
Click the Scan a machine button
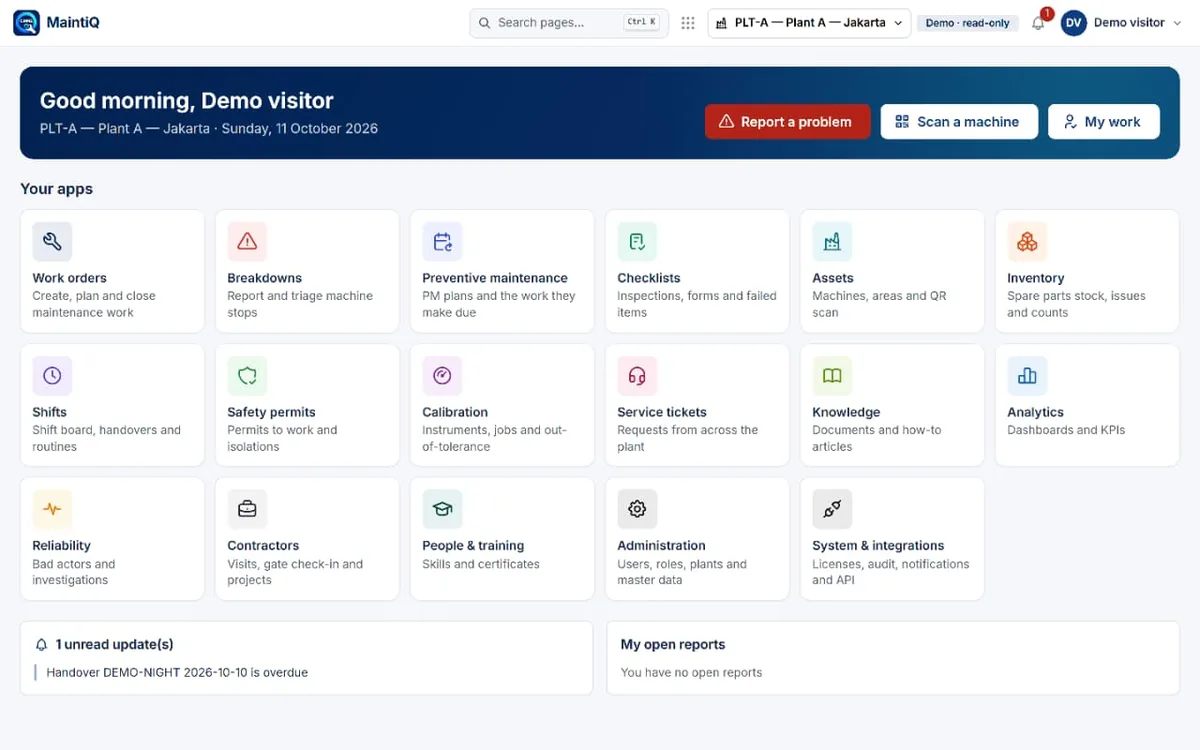coord(959,122)
